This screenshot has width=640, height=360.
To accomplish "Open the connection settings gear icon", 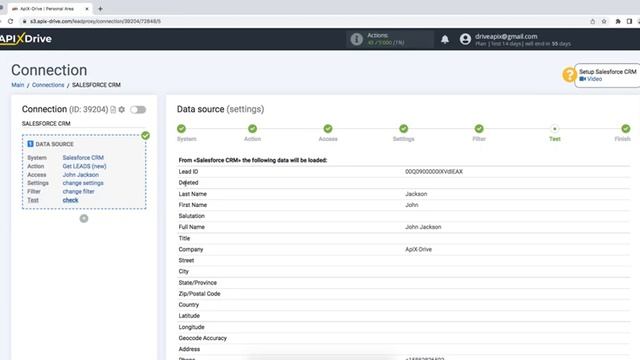I will point(122,109).
